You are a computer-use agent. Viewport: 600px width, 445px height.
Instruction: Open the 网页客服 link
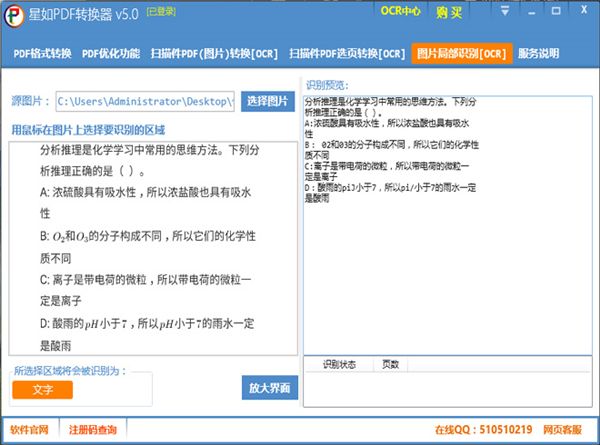pyautogui.click(x=562, y=430)
